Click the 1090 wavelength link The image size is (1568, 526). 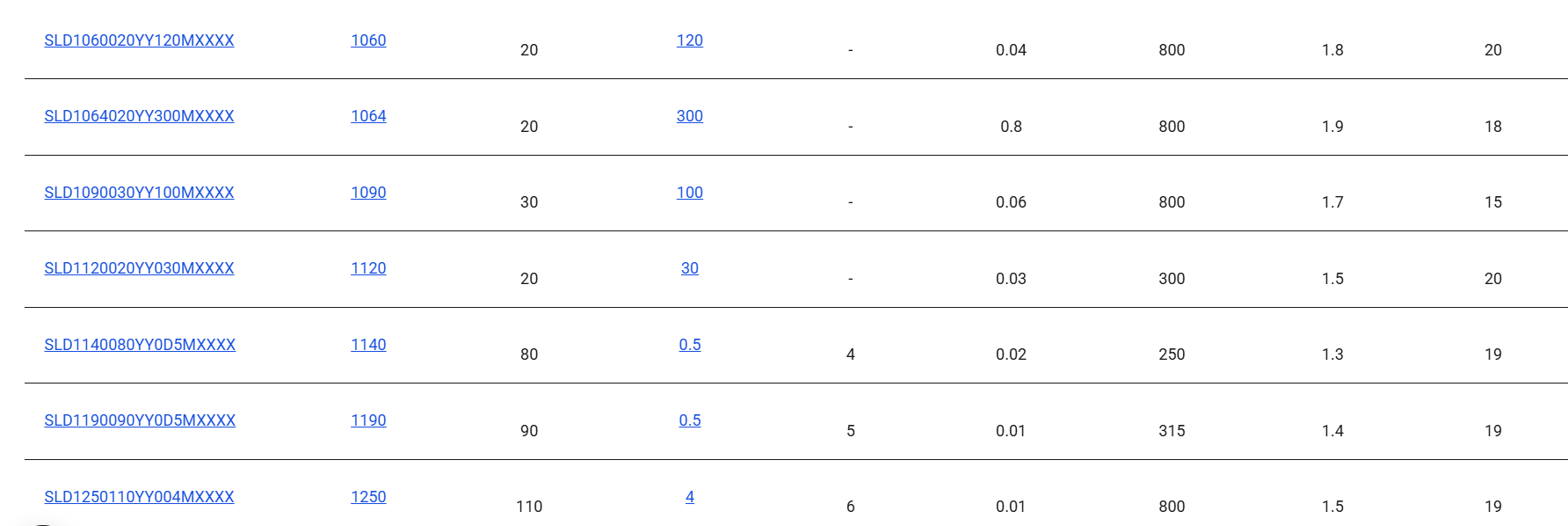368,193
